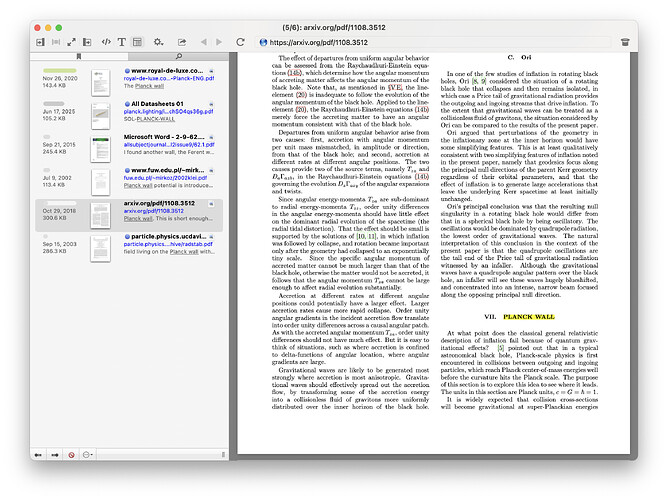Open the source code view icon

pos(105,43)
